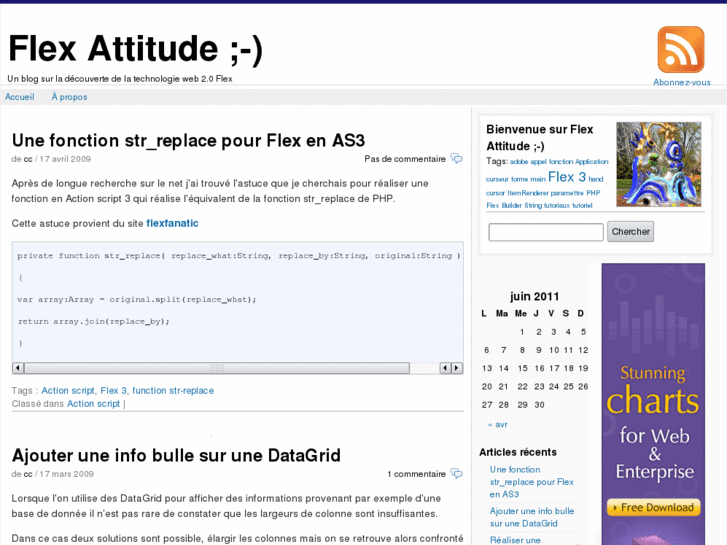727x545 pixels.
Task: Select the parametre tag in the tag cloud
Action: (x=567, y=193)
